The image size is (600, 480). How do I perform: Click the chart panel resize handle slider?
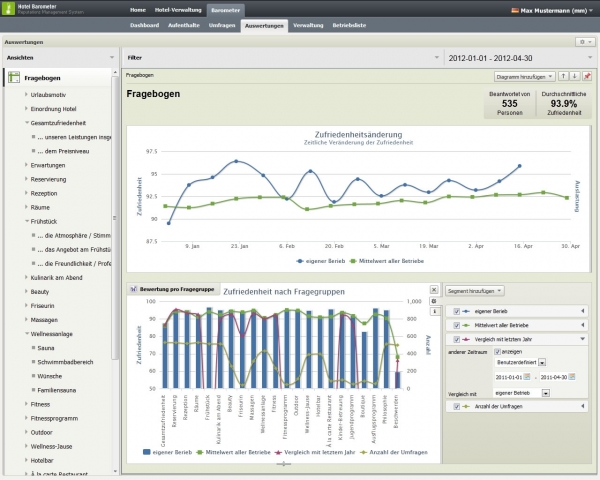coord(284,464)
